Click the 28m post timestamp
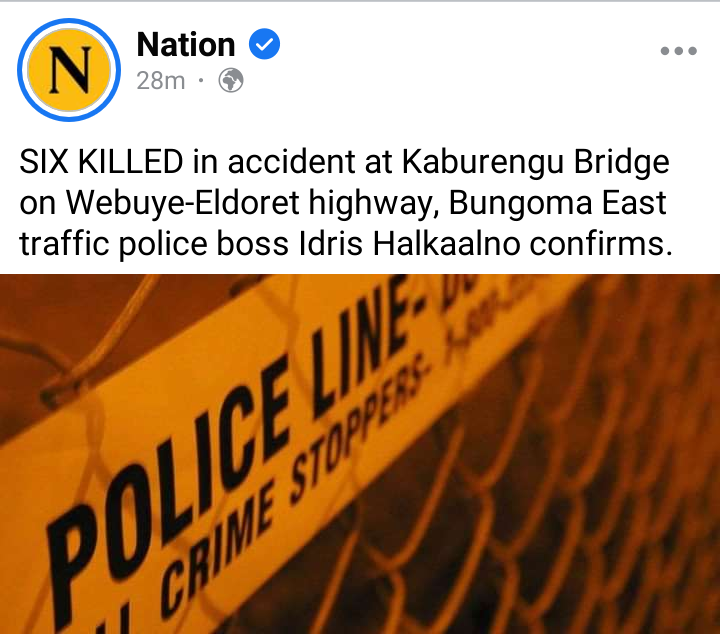The width and height of the screenshot is (720, 636). coord(161,80)
